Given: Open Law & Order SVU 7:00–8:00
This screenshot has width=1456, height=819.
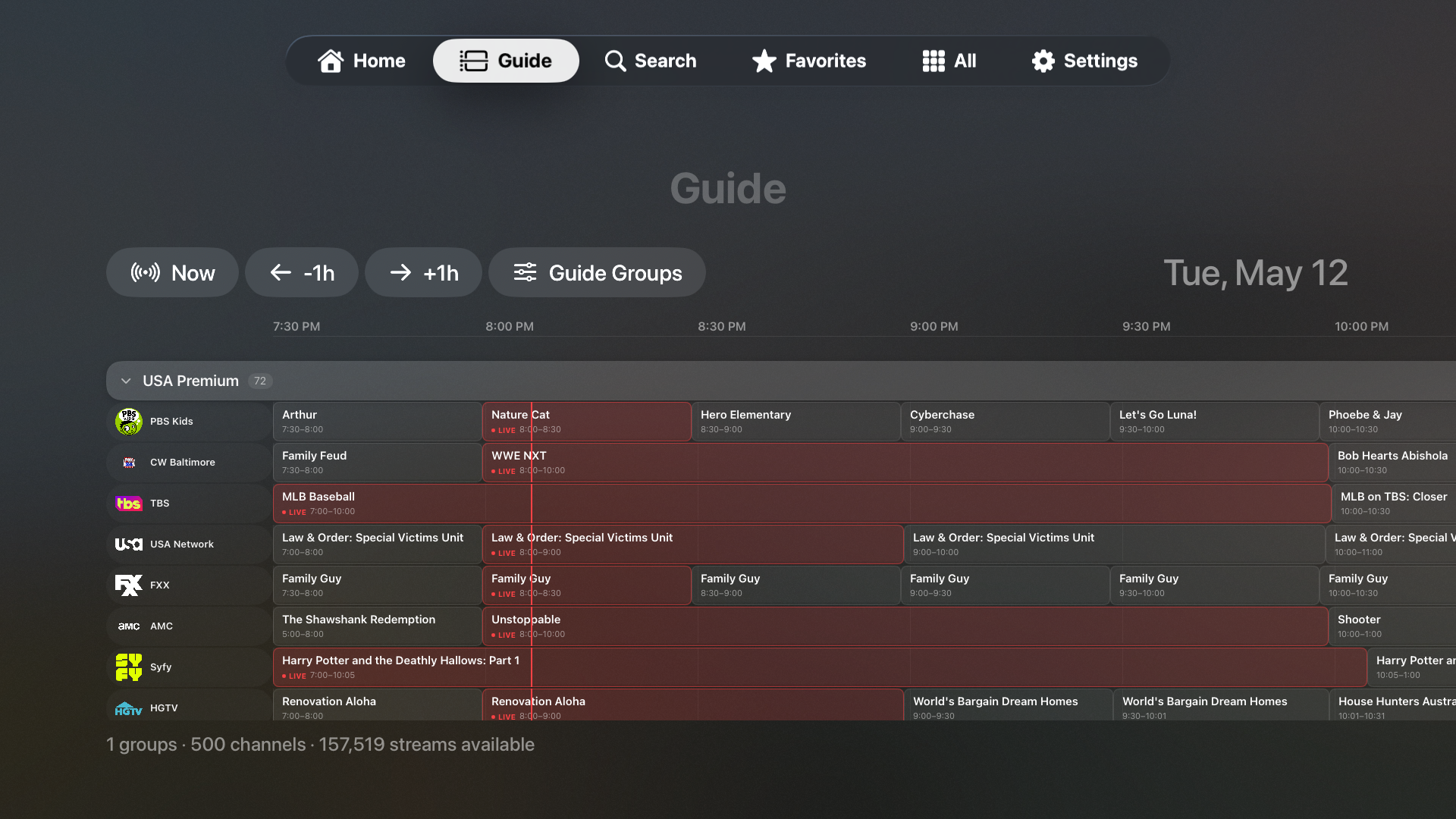Looking at the screenshot, I should [377, 544].
